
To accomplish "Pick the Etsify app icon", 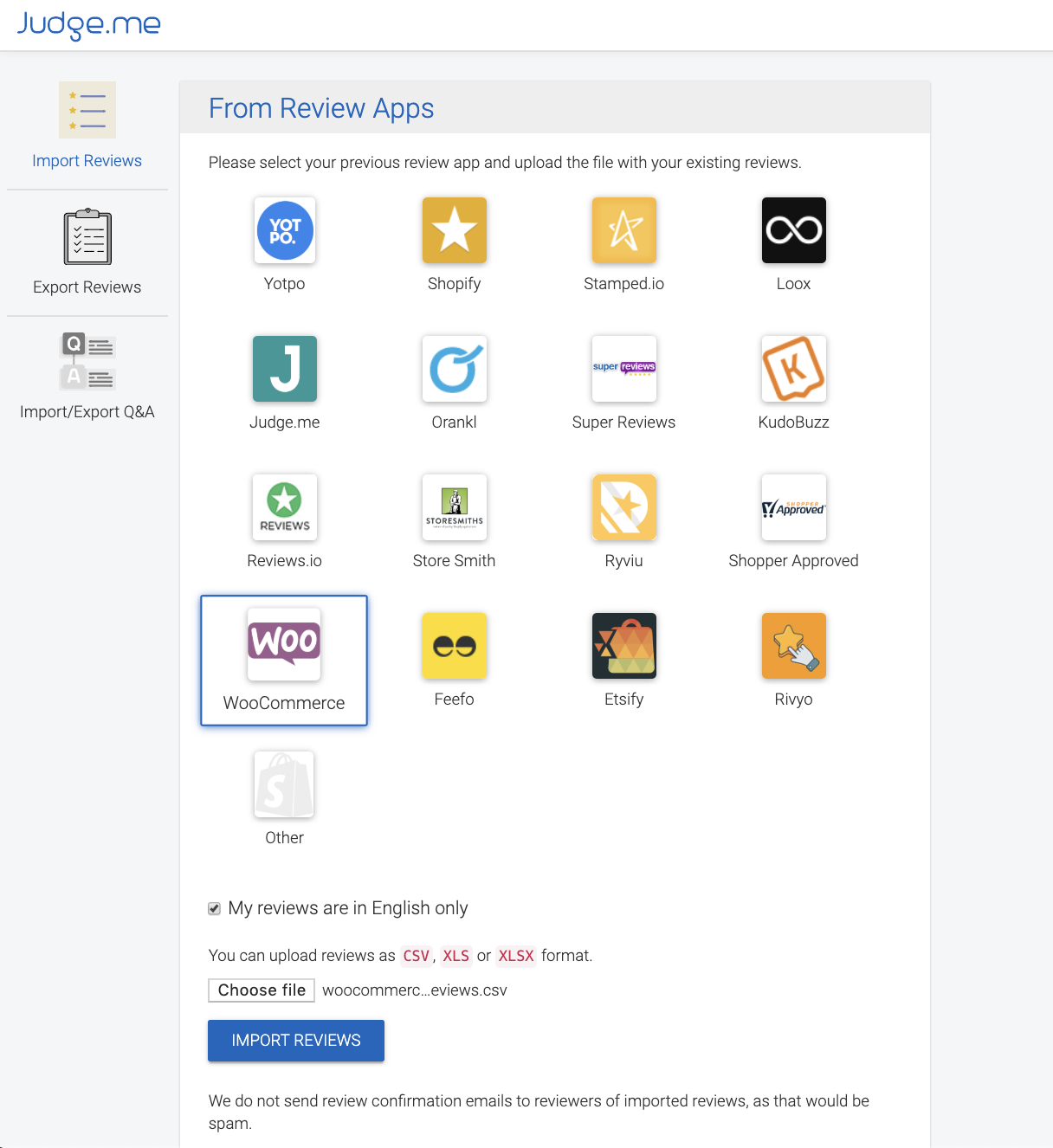I will [624, 646].
